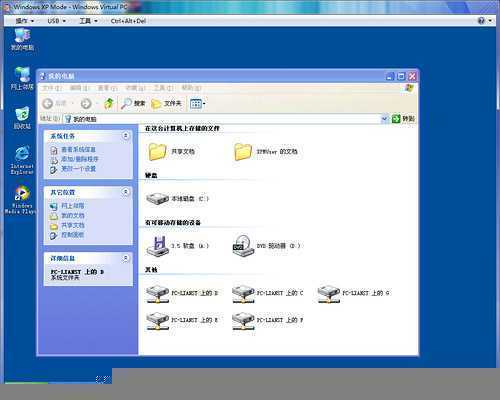Collapse the 其它位置 panel
Image resolution: width=500 pixels, height=400 pixels.
[x=126, y=192]
